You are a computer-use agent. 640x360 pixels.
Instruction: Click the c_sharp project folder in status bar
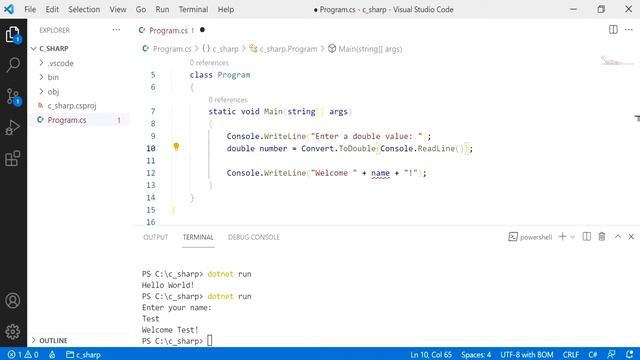[x=83, y=354]
